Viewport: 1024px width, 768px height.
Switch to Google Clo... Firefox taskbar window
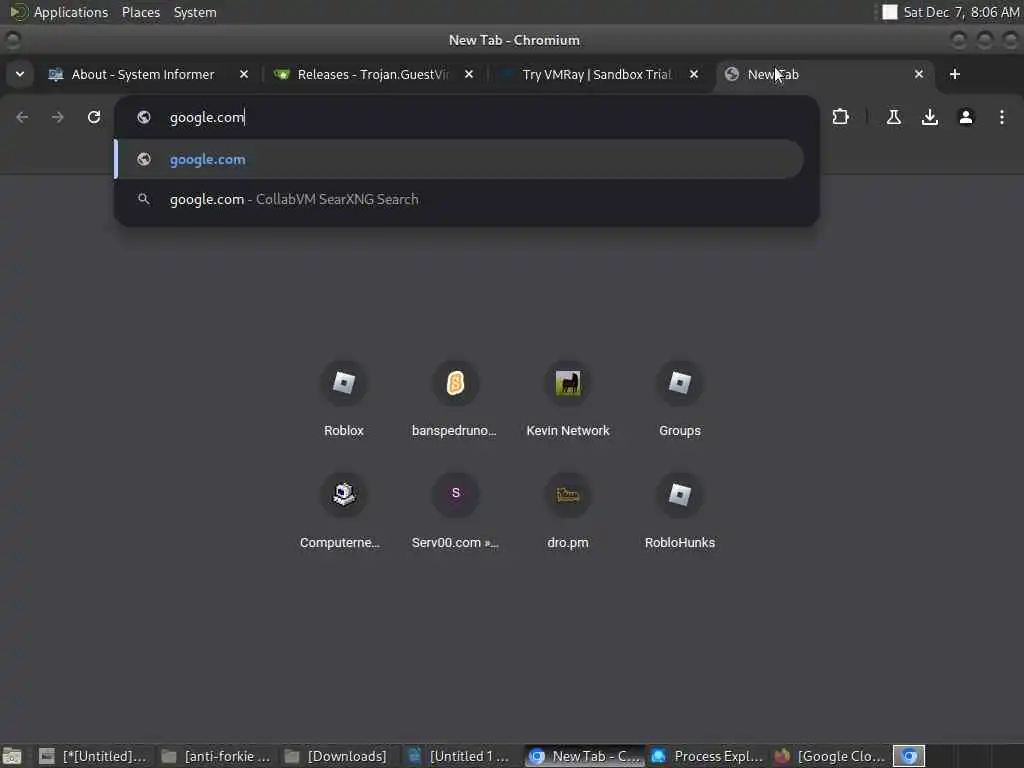click(829, 756)
